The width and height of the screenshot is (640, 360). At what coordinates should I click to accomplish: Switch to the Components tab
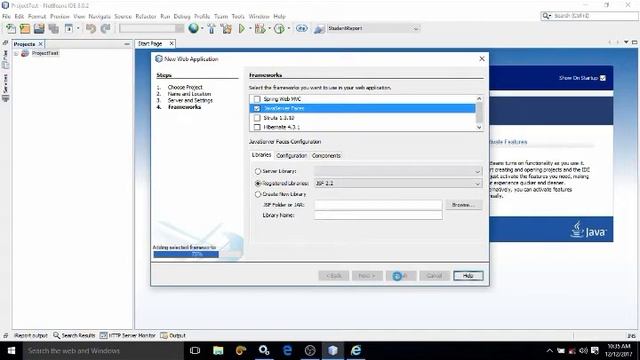point(326,156)
